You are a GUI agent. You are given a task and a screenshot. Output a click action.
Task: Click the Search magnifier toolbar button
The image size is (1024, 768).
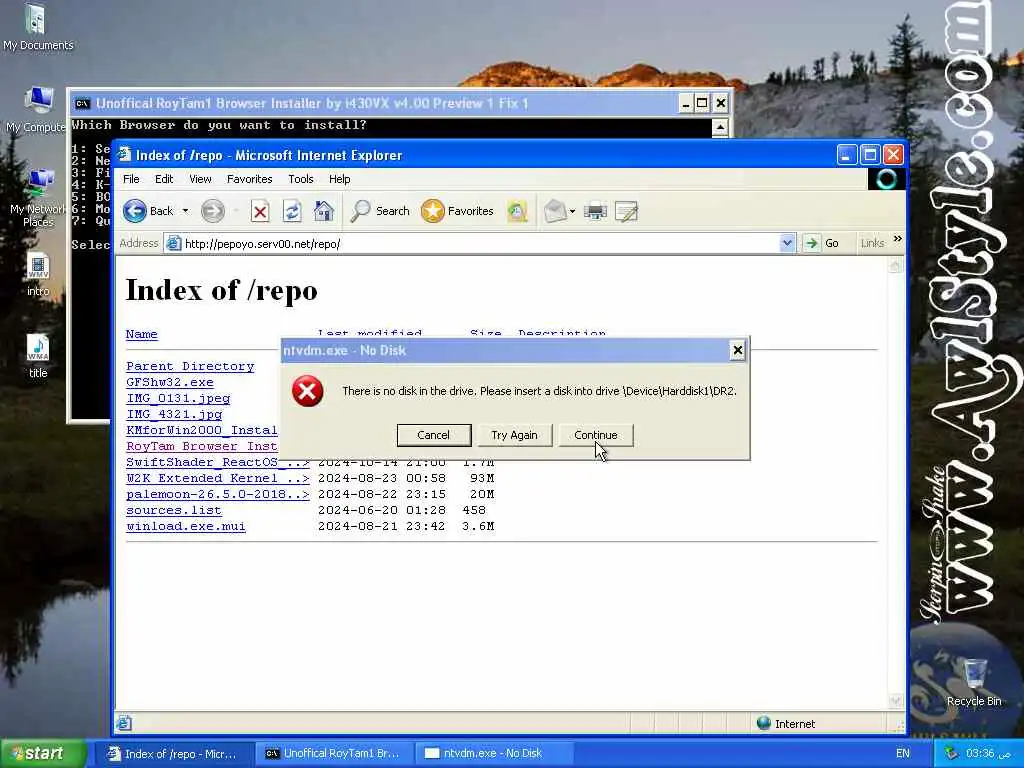coord(380,211)
